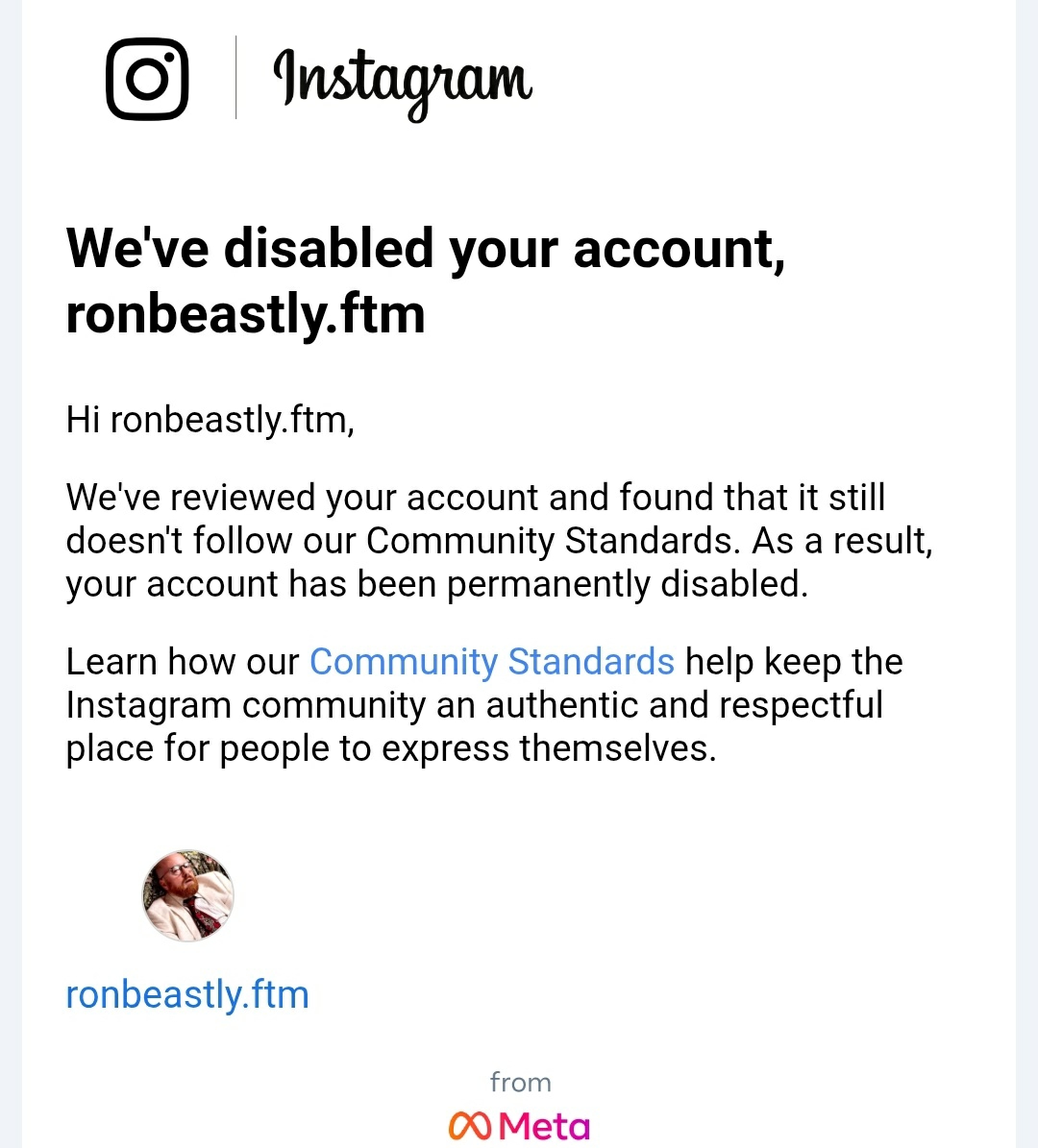Click the "We've disabled your account" heading
1038x1148 pixels.
pyautogui.click(x=425, y=249)
